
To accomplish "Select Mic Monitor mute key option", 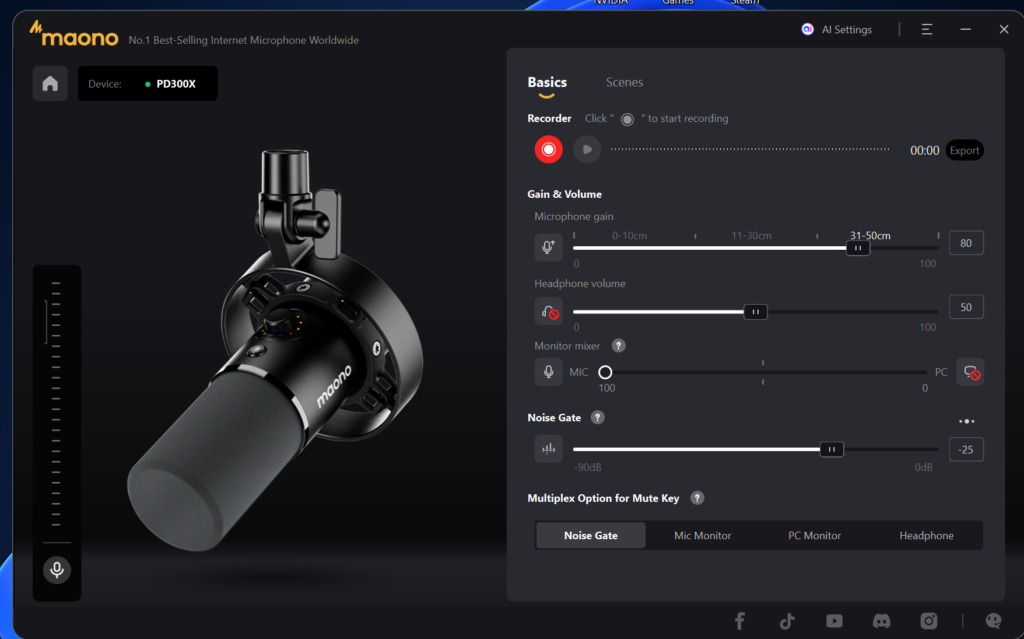I will pos(702,535).
